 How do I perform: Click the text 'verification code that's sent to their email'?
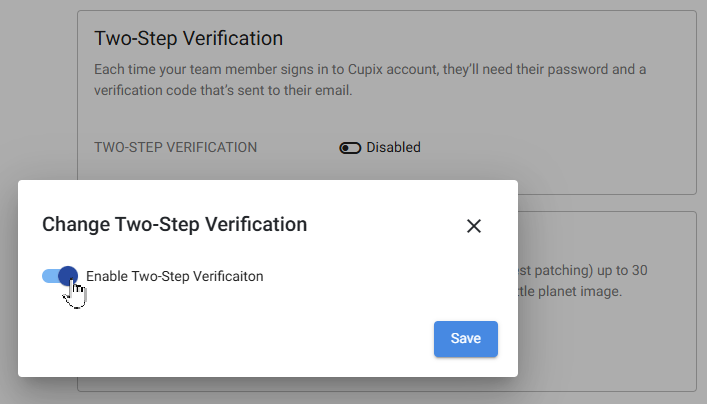tap(223, 90)
